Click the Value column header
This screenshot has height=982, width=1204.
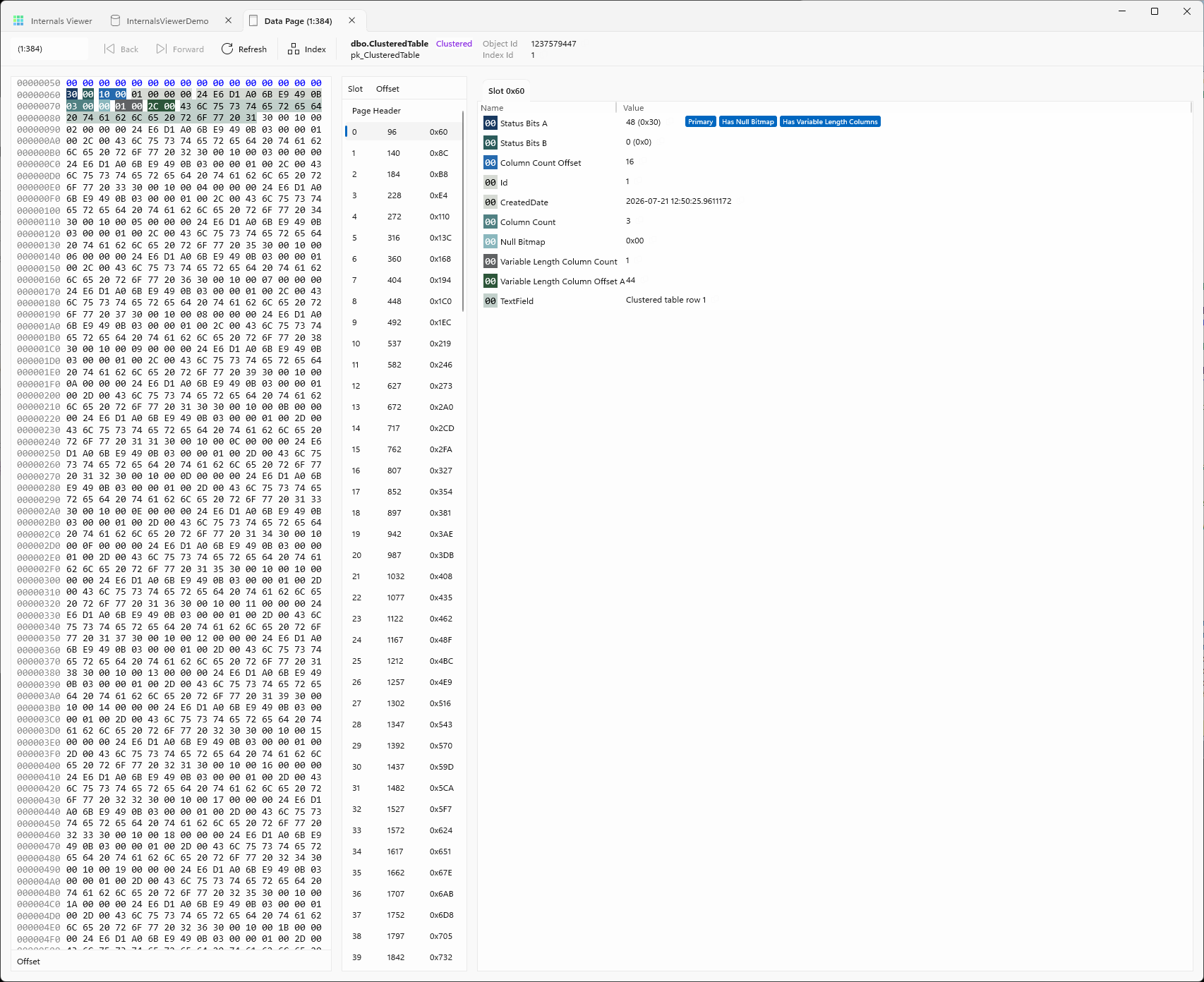coord(633,108)
